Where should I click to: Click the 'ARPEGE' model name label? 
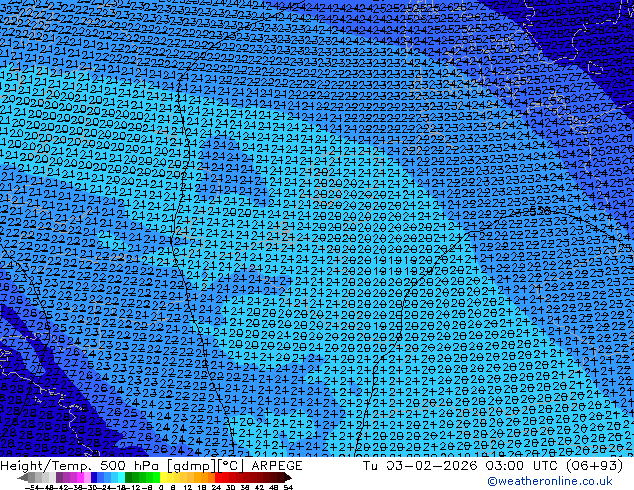tap(277, 465)
